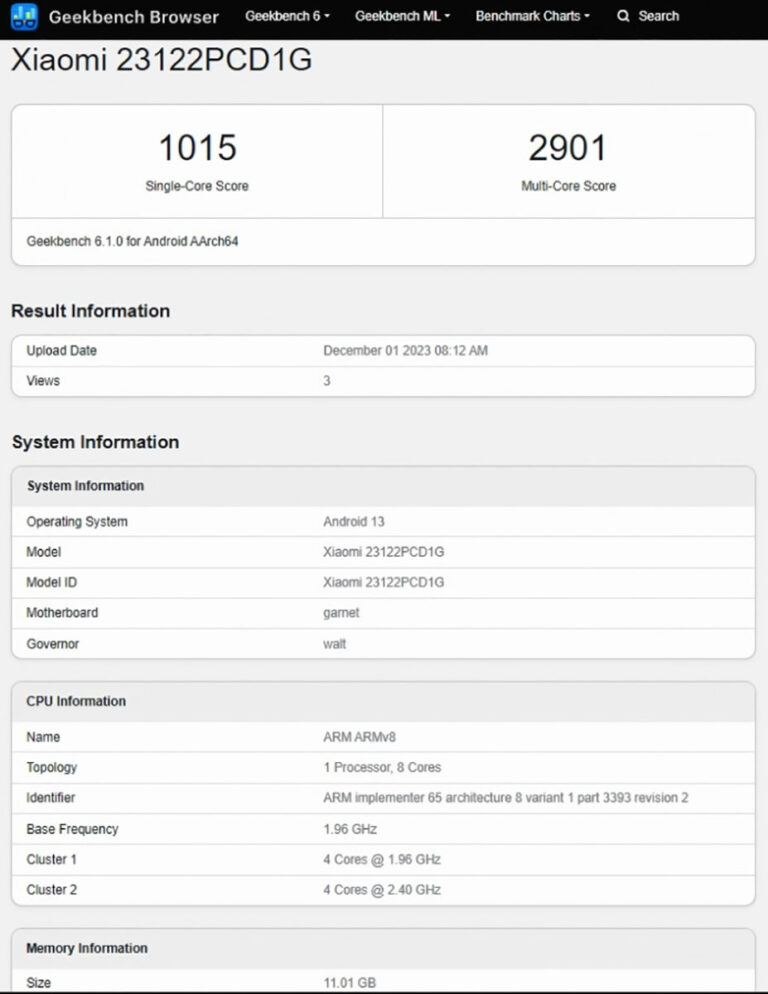Screen dimensions: 768x994
Task: Click the Search text in navbar
Action: tap(658, 16)
